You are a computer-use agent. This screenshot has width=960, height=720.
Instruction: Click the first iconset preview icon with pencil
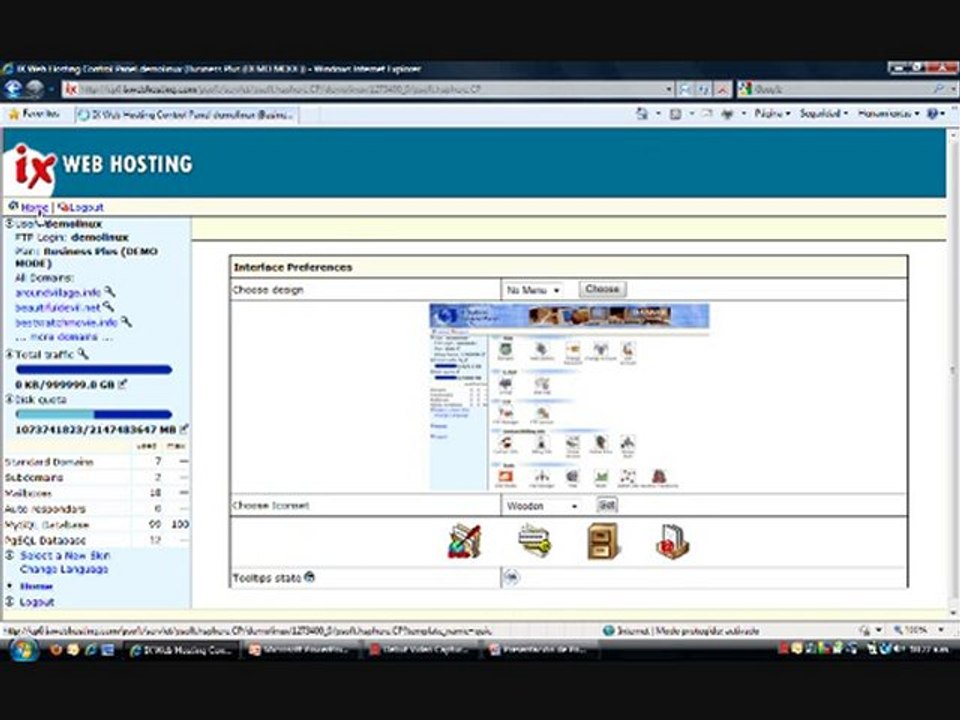pyautogui.click(x=465, y=541)
